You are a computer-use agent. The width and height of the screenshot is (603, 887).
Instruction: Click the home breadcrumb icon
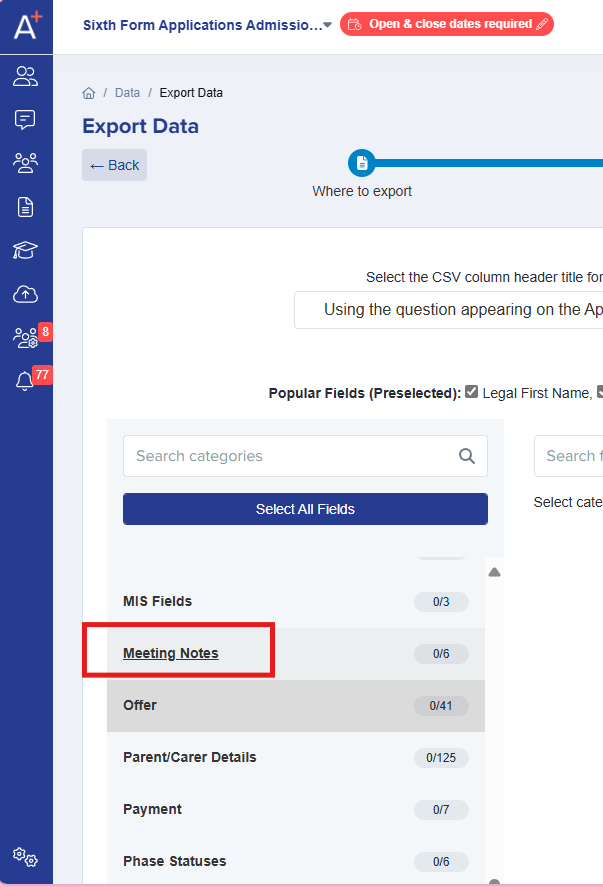(89, 93)
